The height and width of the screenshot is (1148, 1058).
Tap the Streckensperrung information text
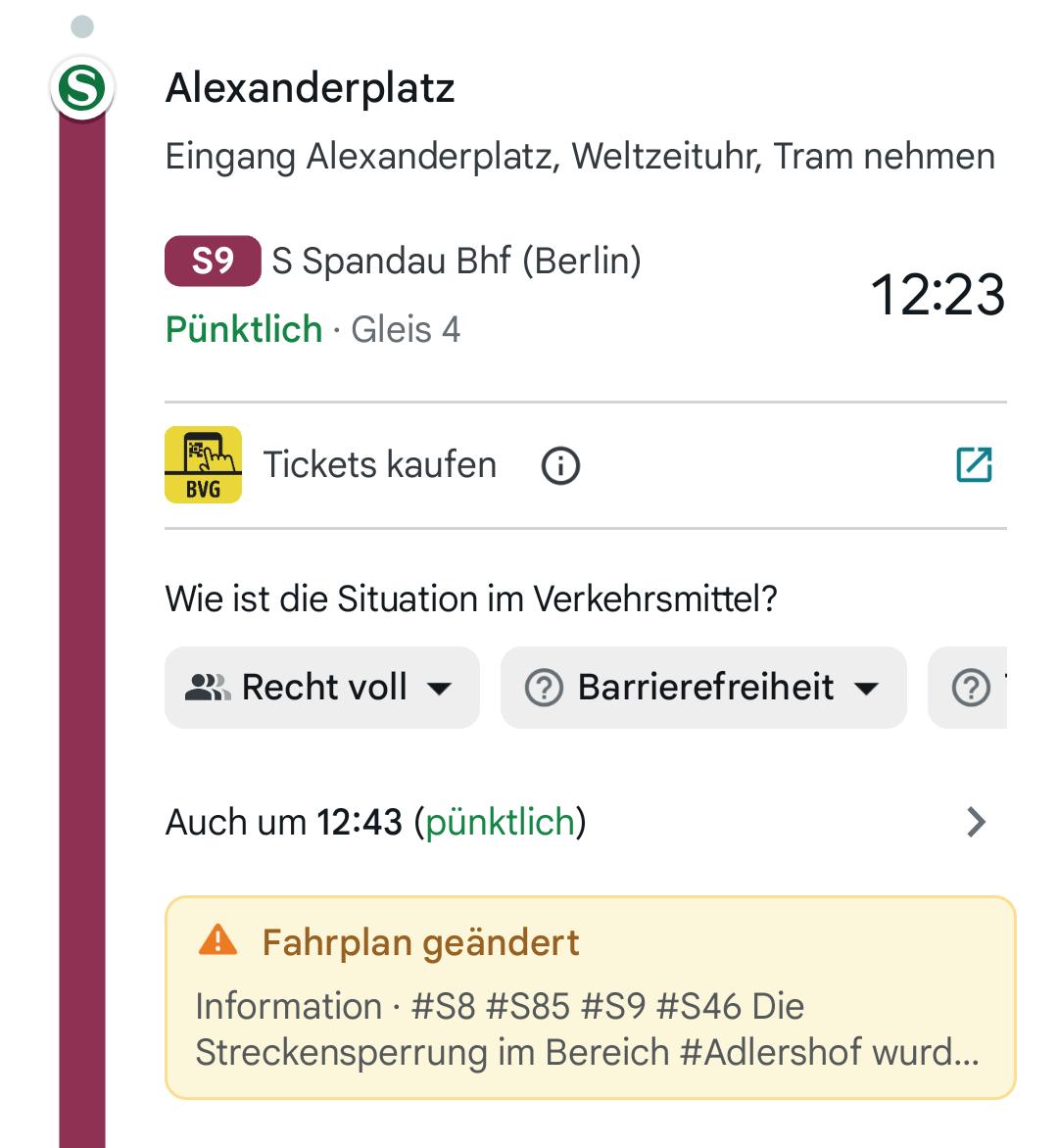point(586,1029)
